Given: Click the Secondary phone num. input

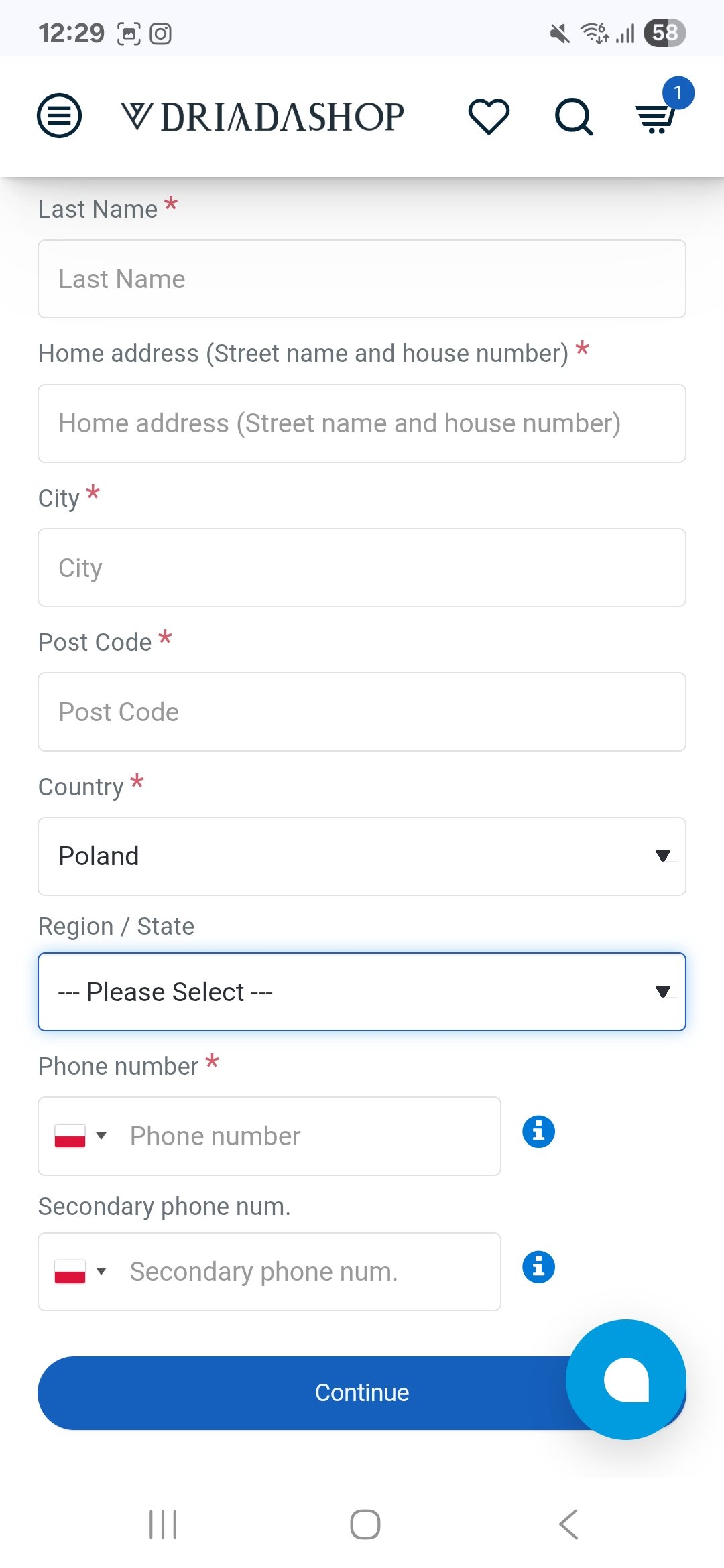Looking at the screenshot, I should (x=308, y=1272).
